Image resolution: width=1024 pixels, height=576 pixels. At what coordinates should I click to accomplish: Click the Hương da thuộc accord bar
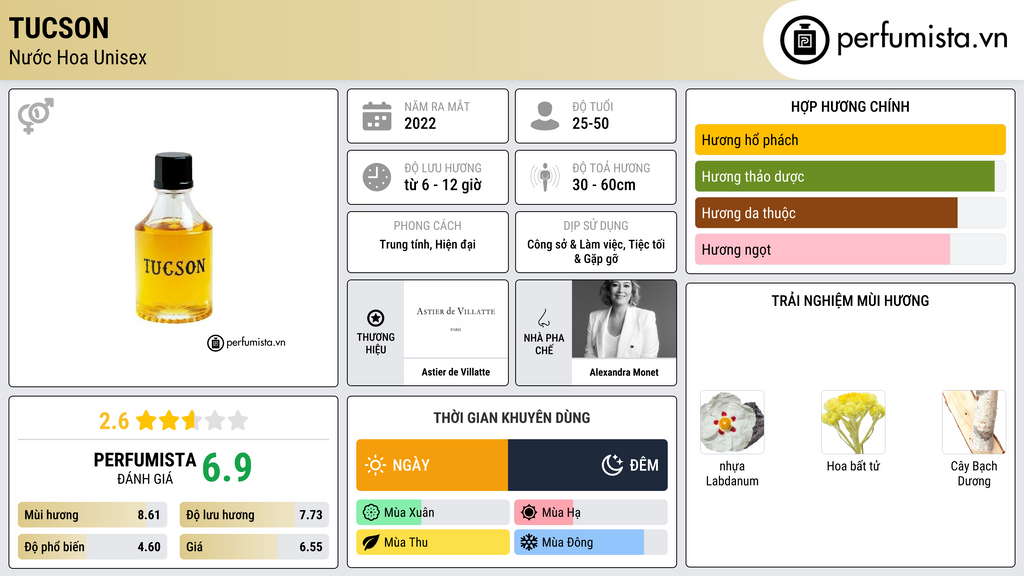[x=850, y=213]
